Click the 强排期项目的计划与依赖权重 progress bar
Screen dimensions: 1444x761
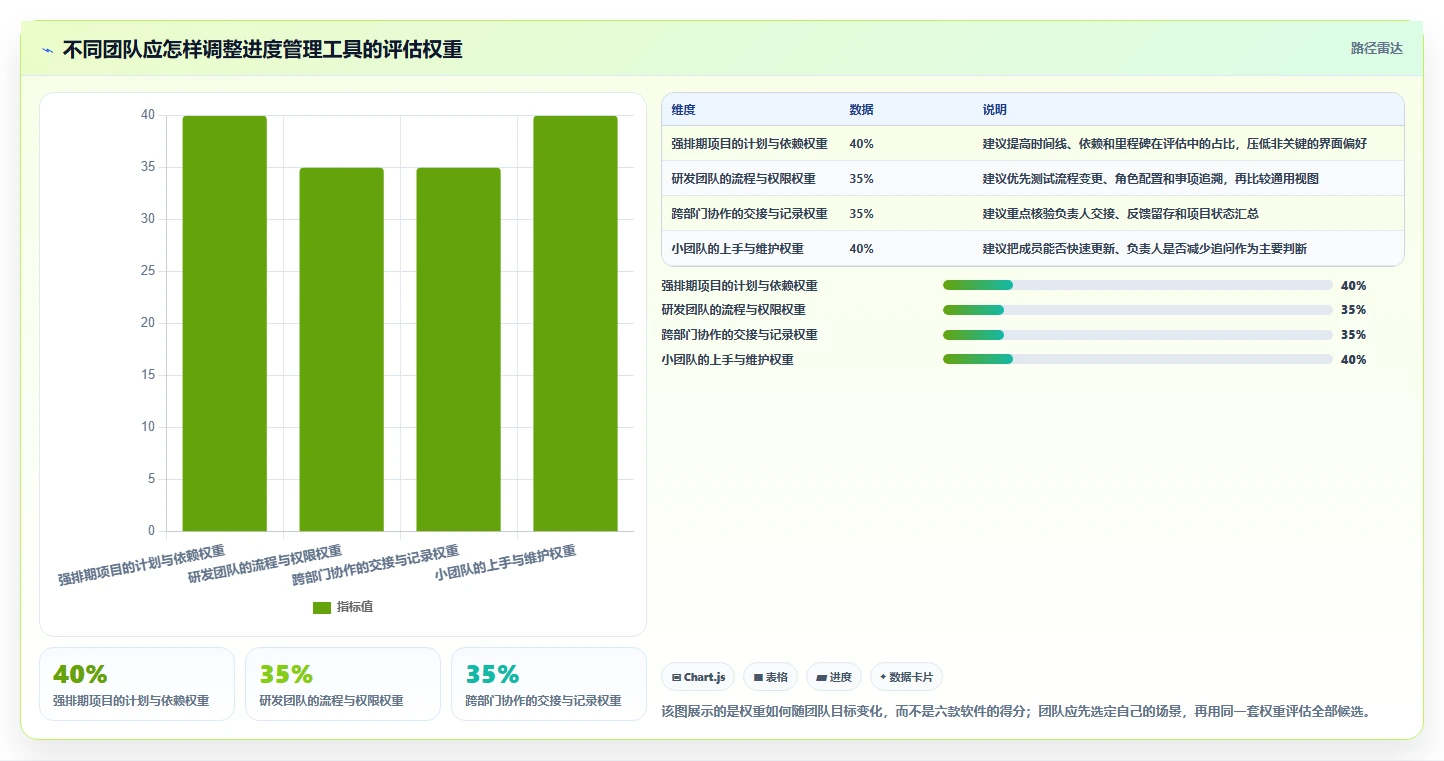(x=1137, y=285)
